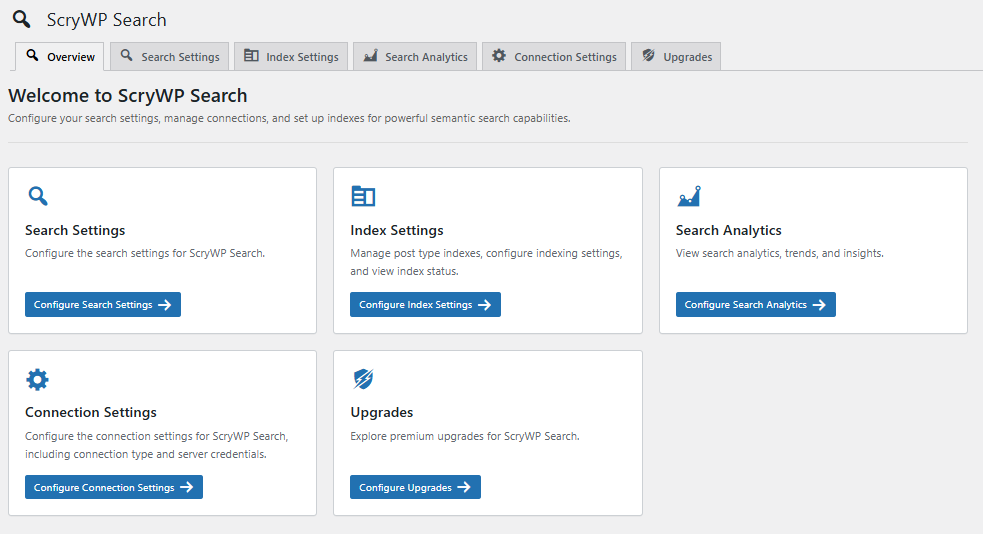Click the gear icon in Connection Settings card
983x534 pixels.
[37, 379]
